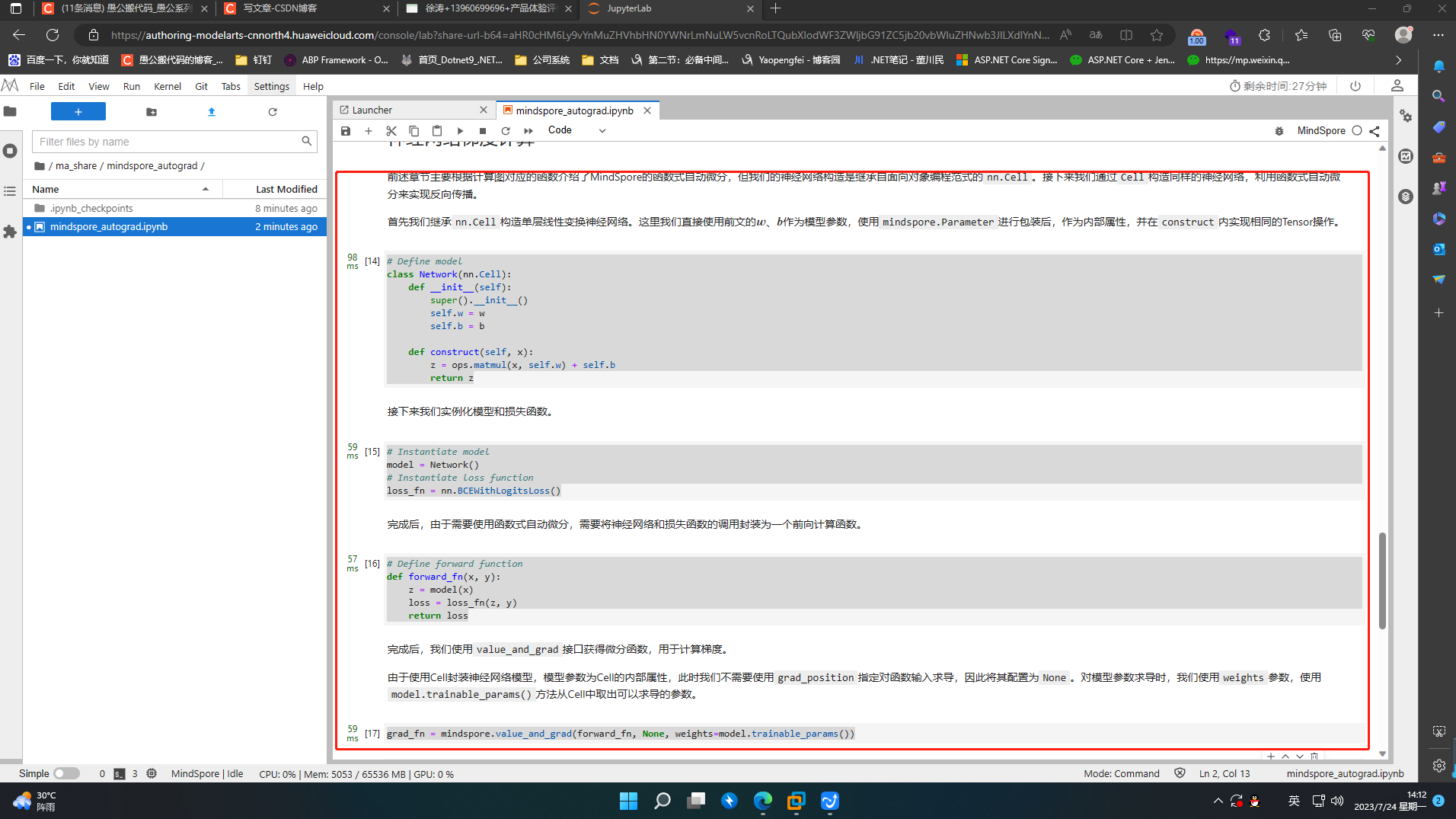This screenshot has height=819, width=1456.
Task: Click MindSpore | Idle kernel status
Action: (207, 773)
